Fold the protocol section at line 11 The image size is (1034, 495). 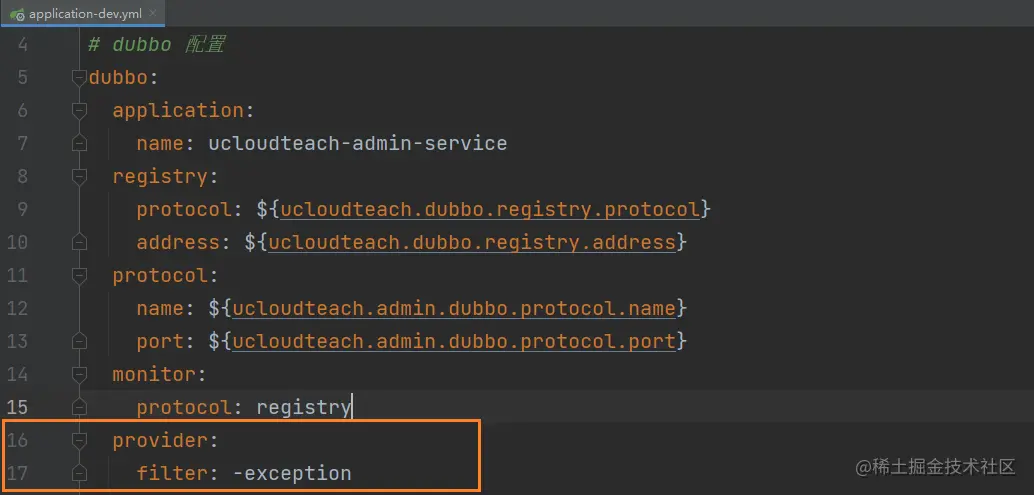point(80,275)
